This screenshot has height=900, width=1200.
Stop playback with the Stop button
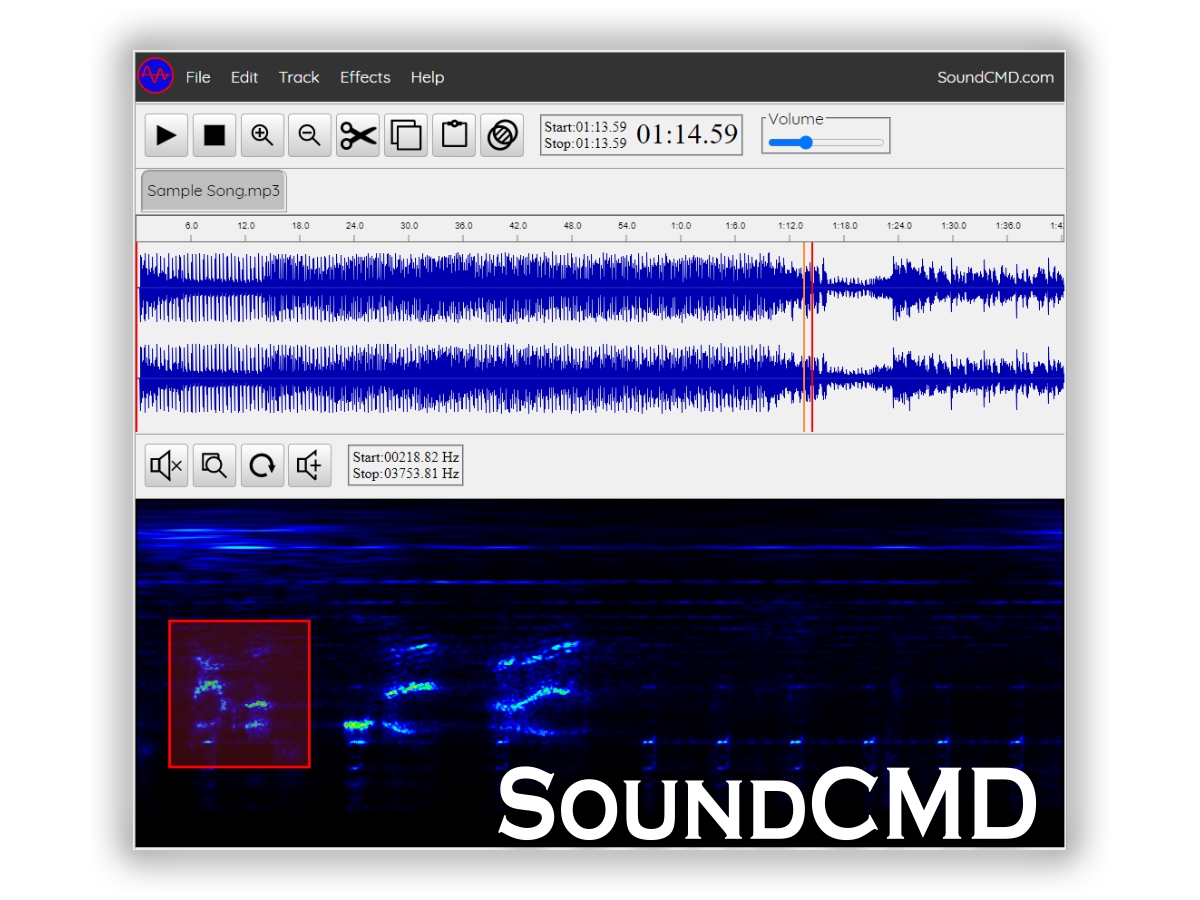[x=214, y=135]
